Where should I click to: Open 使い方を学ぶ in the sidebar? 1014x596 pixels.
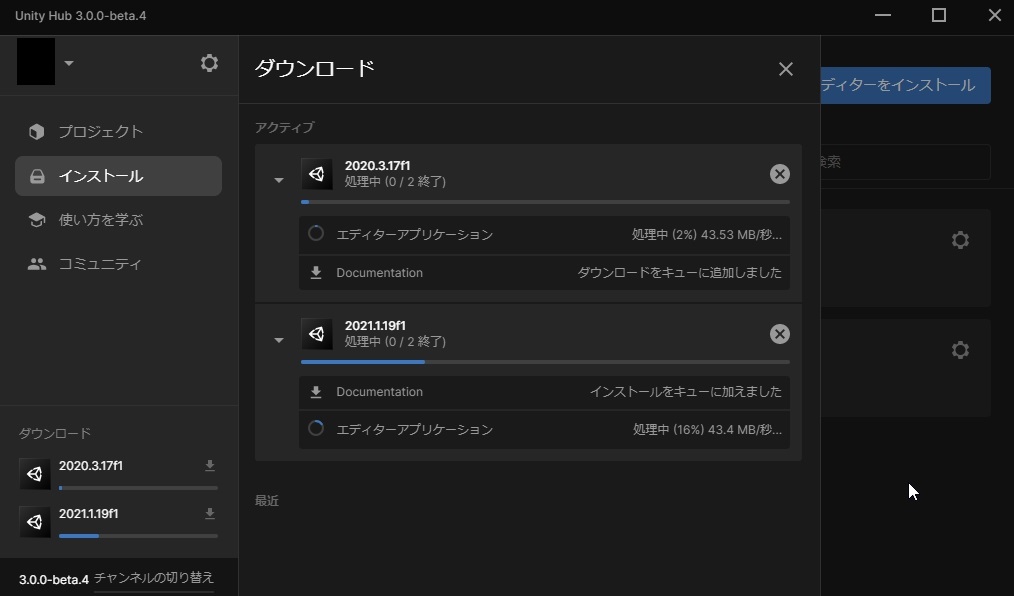point(118,220)
